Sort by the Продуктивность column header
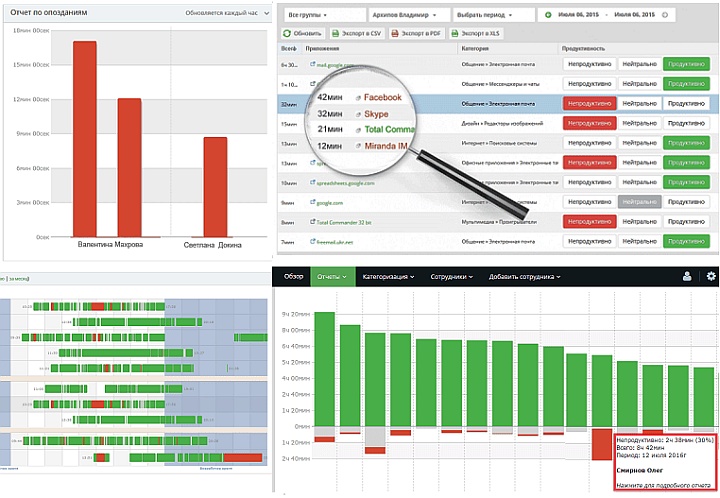 point(583,48)
